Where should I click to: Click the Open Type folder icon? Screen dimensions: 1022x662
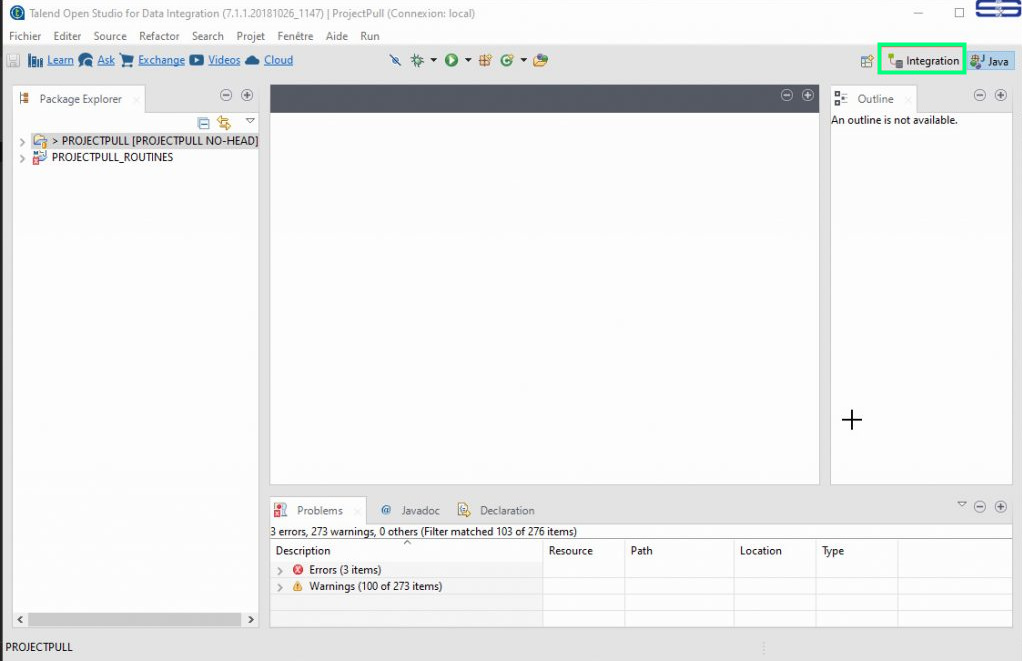[540, 61]
